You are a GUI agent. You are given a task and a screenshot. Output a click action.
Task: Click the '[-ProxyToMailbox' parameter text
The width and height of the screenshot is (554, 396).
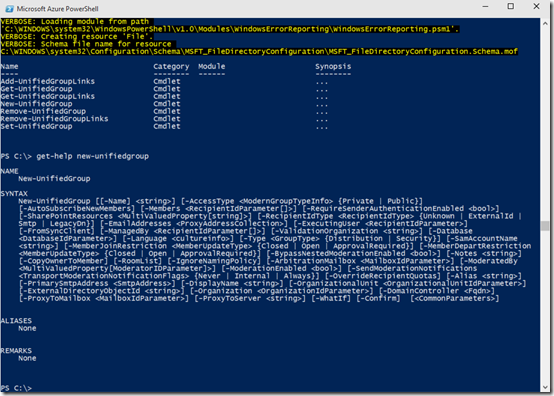[x=54, y=299]
